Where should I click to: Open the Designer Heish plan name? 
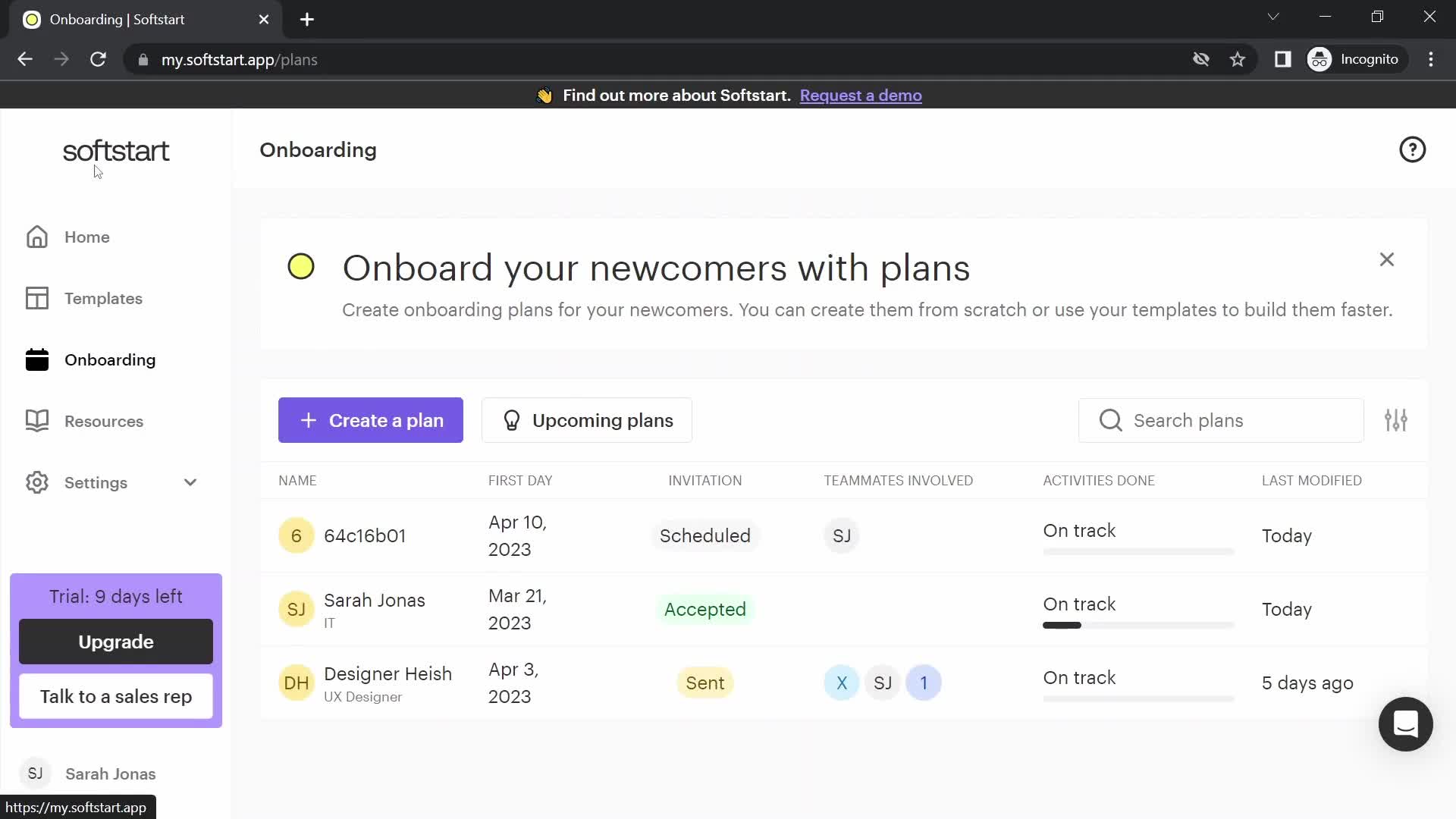point(388,674)
